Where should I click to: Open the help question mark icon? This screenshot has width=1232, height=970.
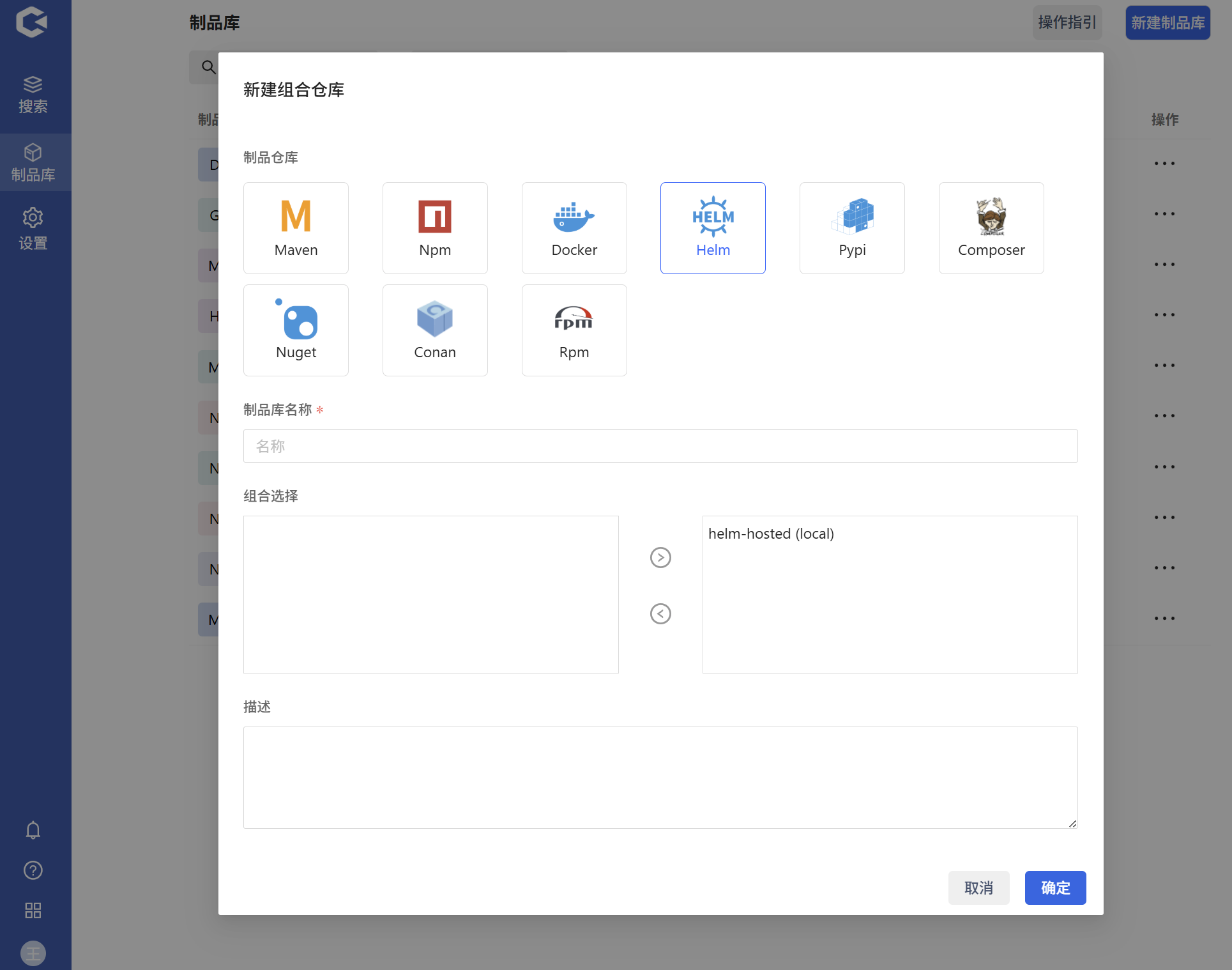pyautogui.click(x=33, y=870)
